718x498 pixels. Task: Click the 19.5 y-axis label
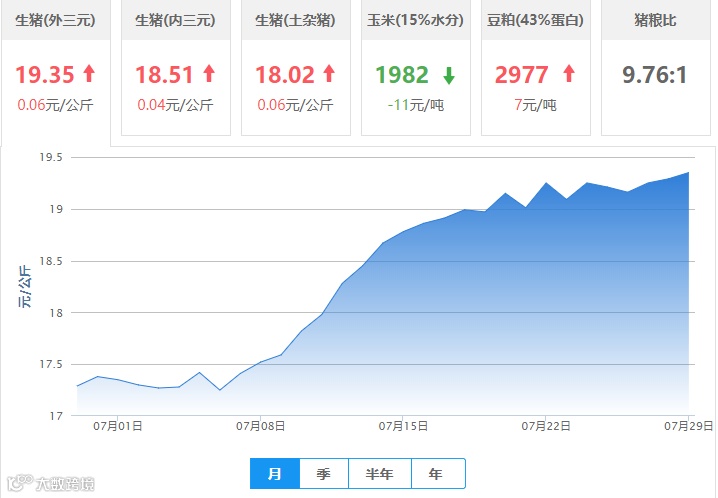pyautogui.click(x=51, y=157)
